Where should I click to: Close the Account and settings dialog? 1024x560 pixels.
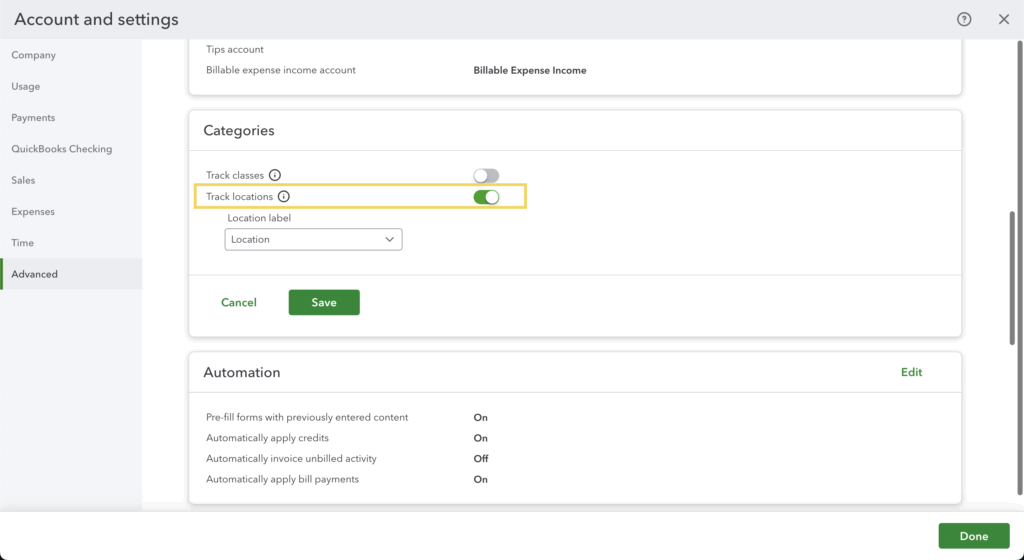[x=1004, y=19]
